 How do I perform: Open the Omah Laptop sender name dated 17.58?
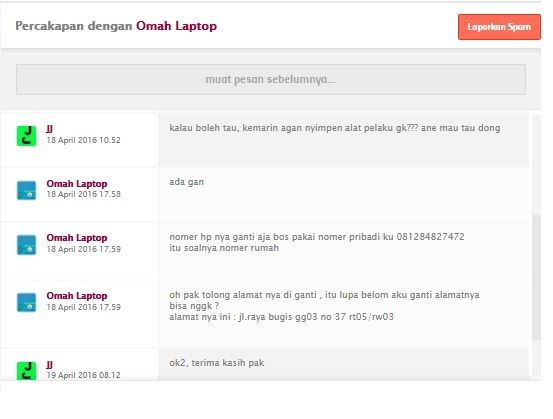pos(77,184)
